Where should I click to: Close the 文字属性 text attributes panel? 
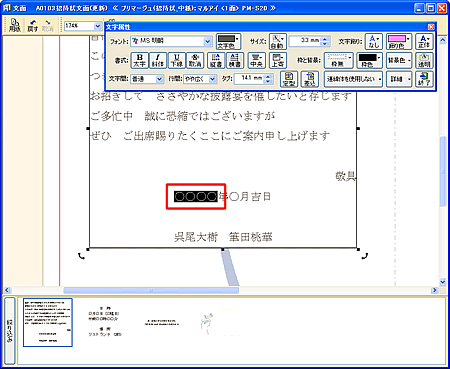point(431,27)
